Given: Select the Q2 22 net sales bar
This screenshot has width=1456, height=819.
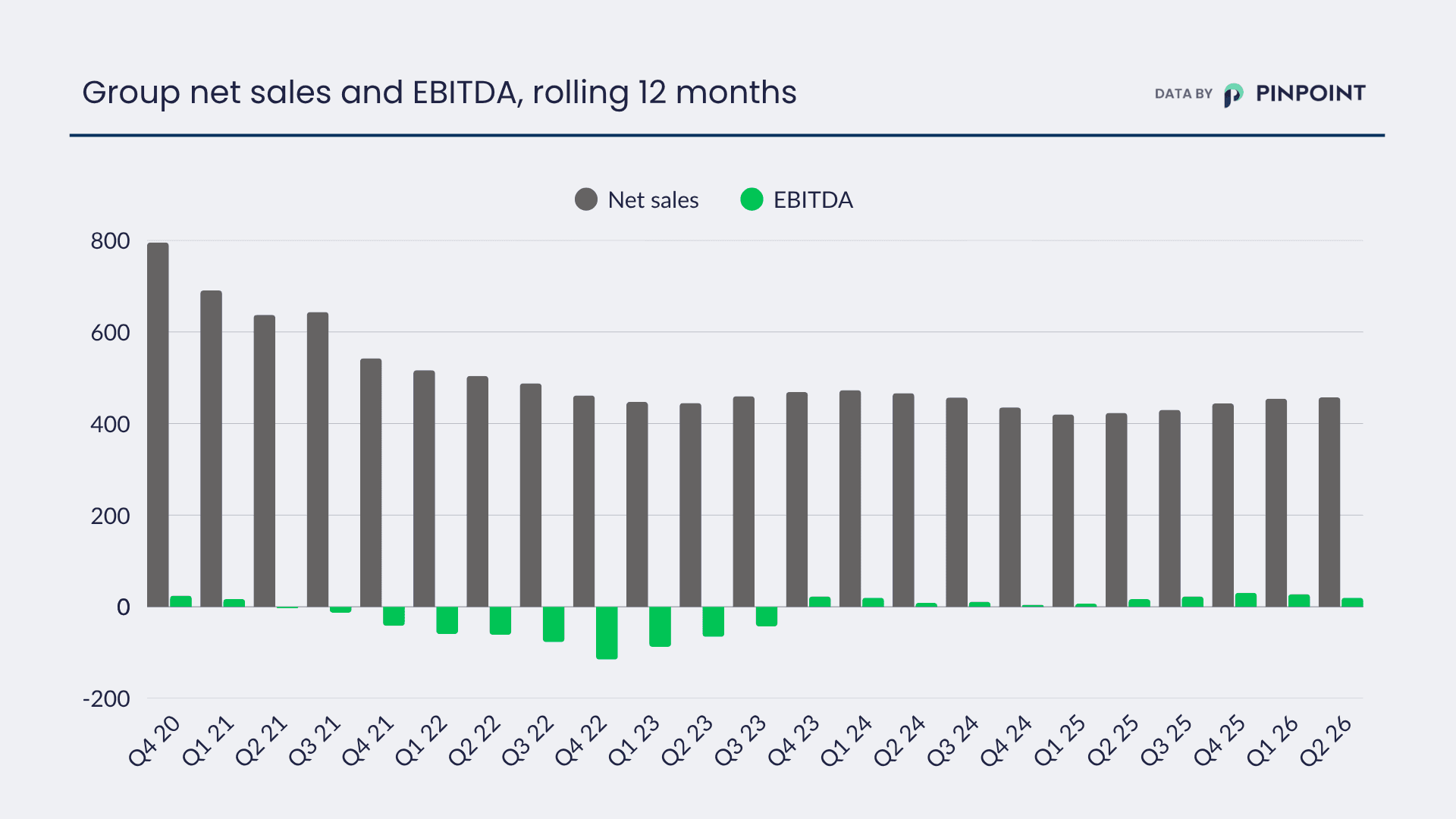Looking at the screenshot, I should pos(477,491).
